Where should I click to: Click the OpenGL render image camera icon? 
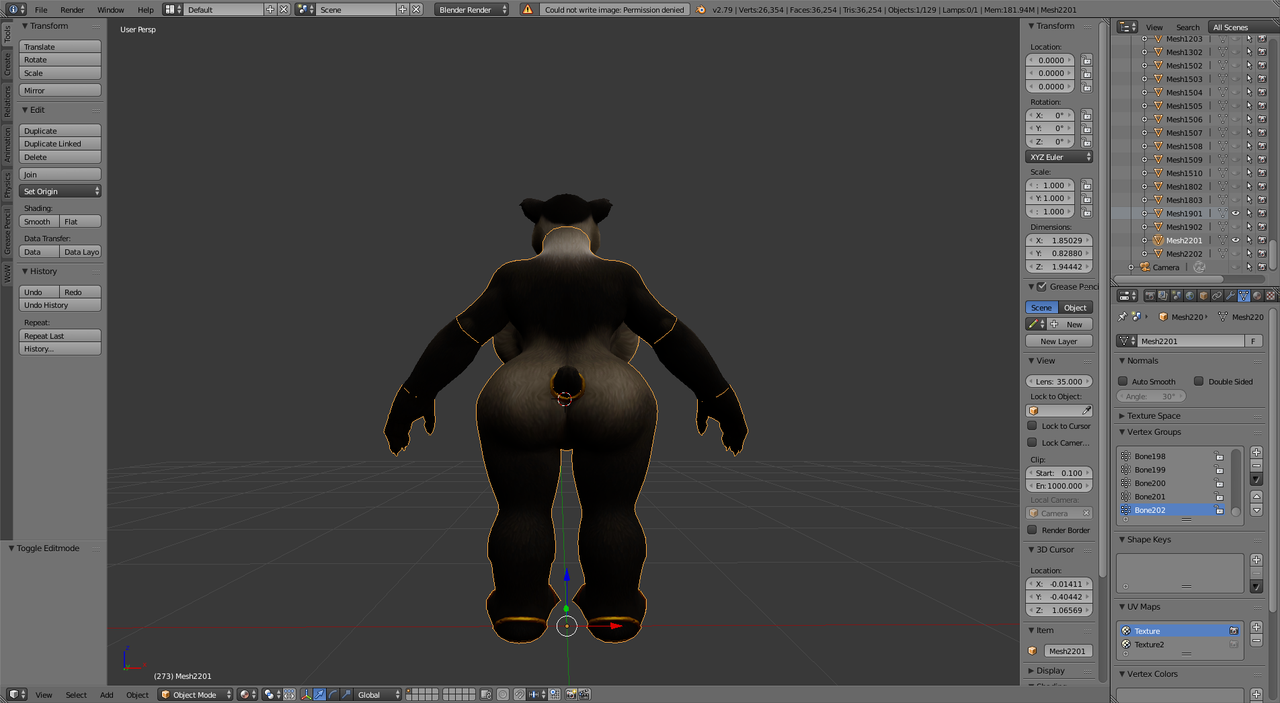tap(571, 694)
